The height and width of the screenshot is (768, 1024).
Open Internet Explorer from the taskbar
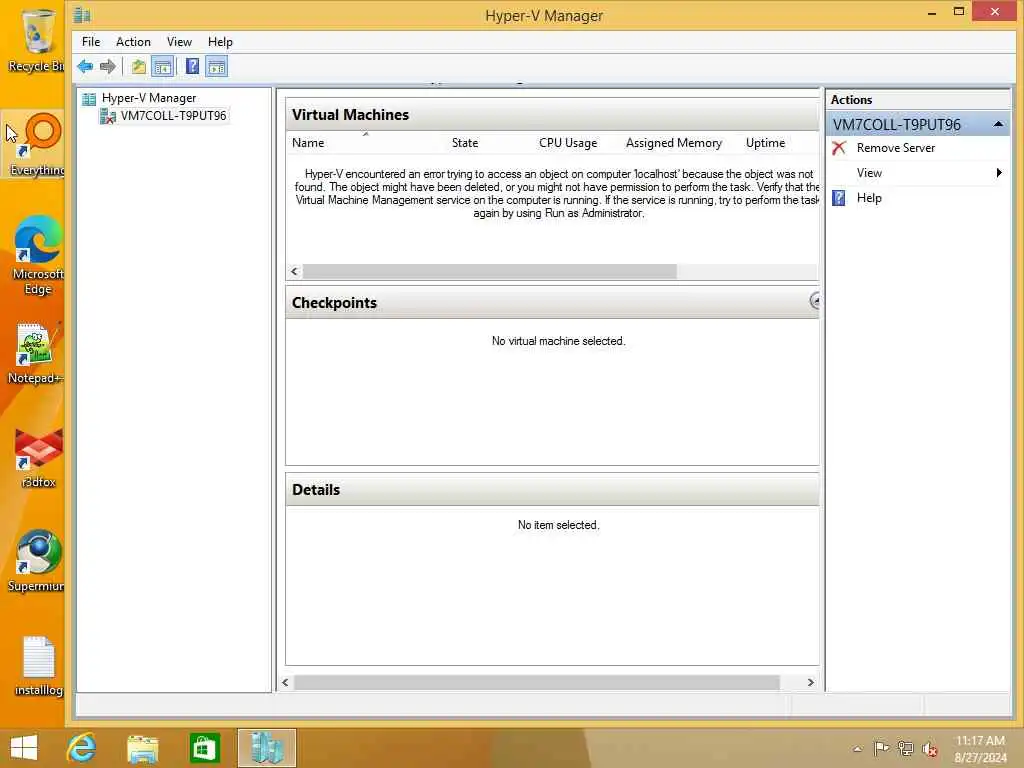coord(82,748)
